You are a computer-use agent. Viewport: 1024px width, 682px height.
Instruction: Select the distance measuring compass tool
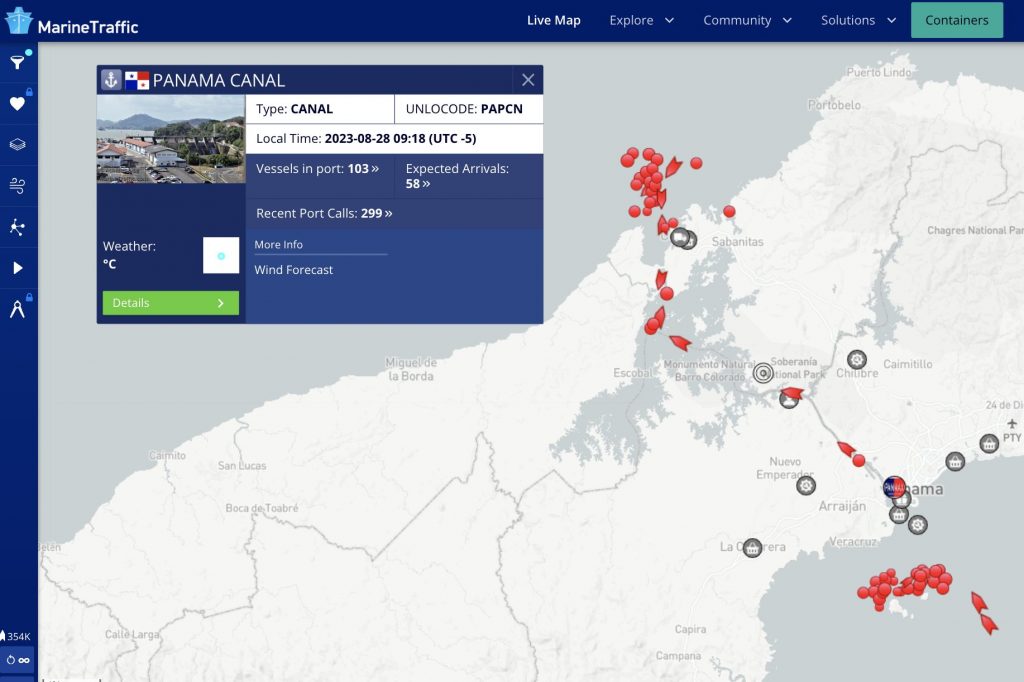[x=17, y=308]
